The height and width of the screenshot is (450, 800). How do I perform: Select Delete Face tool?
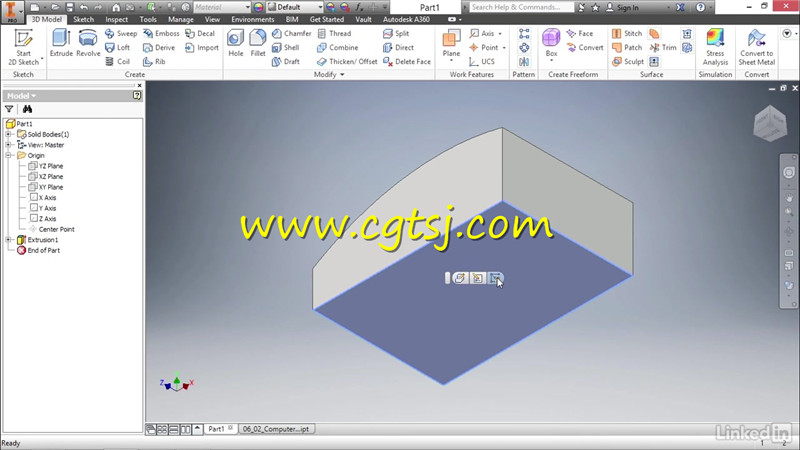pos(407,61)
